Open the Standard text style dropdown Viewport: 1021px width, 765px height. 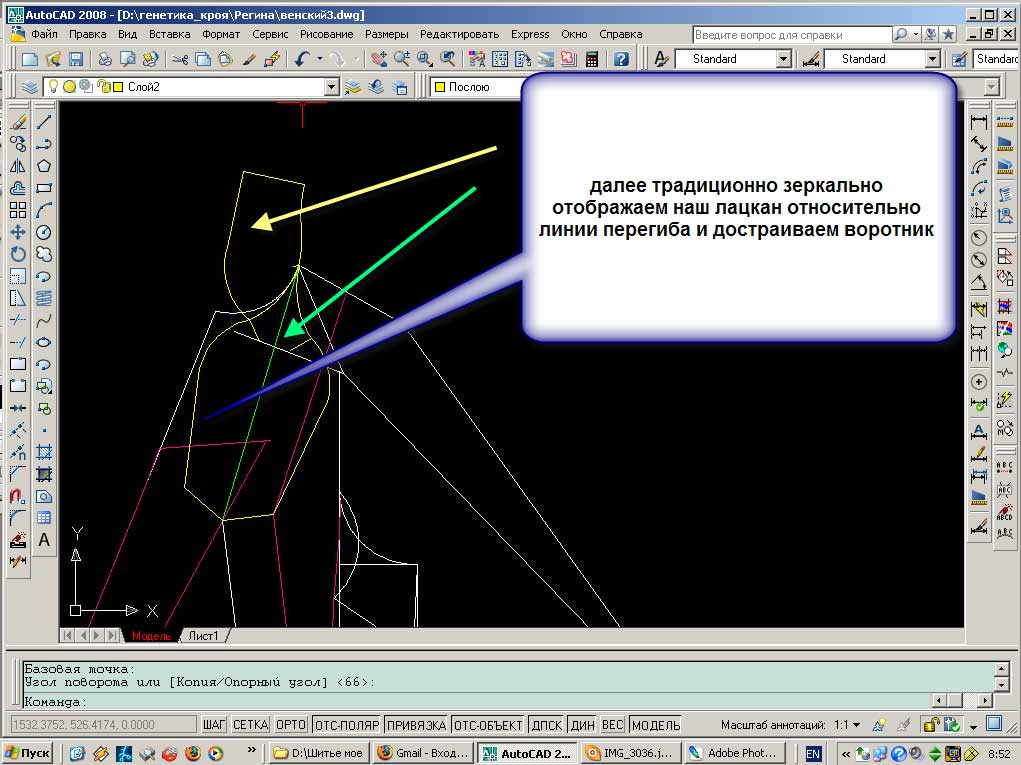(783, 59)
